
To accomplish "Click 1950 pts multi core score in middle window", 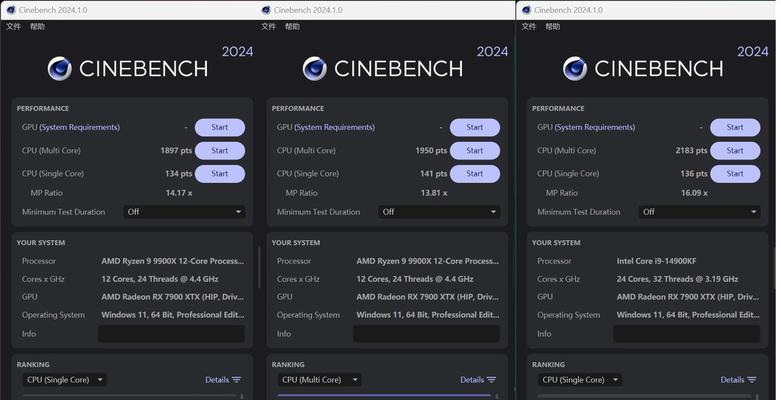I will coord(431,150).
